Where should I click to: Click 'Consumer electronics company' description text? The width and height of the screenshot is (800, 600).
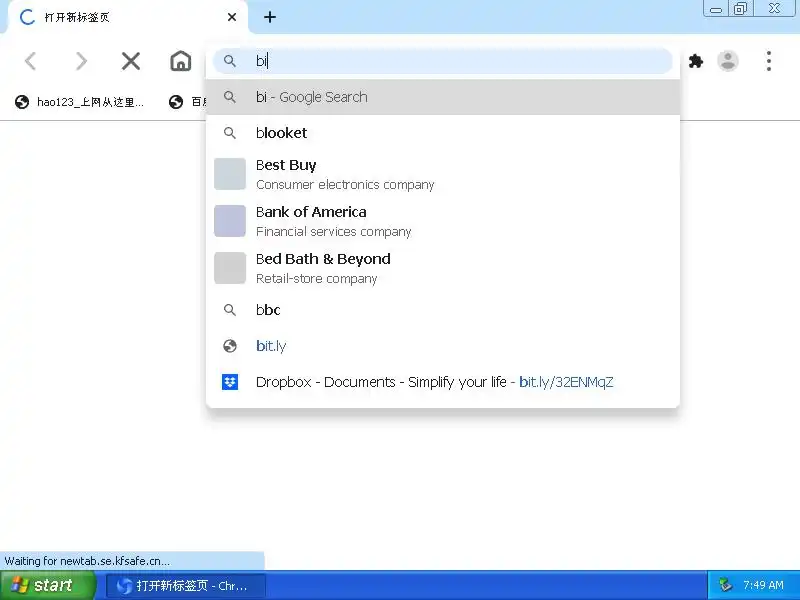[345, 185]
